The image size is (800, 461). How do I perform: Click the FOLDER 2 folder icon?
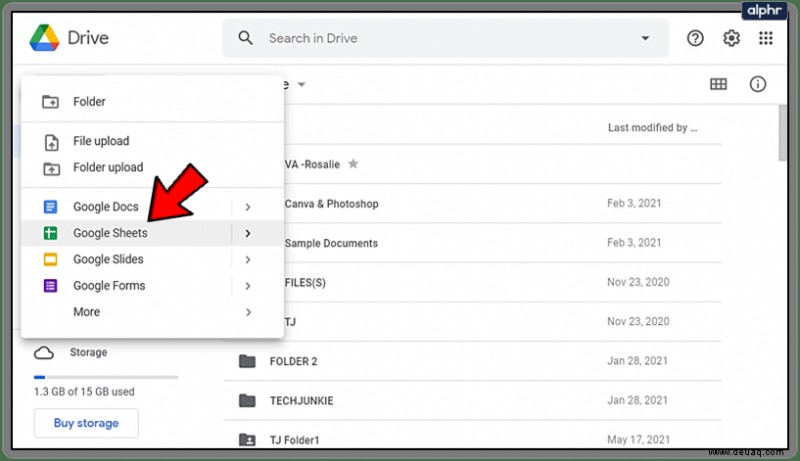coord(247,361)
